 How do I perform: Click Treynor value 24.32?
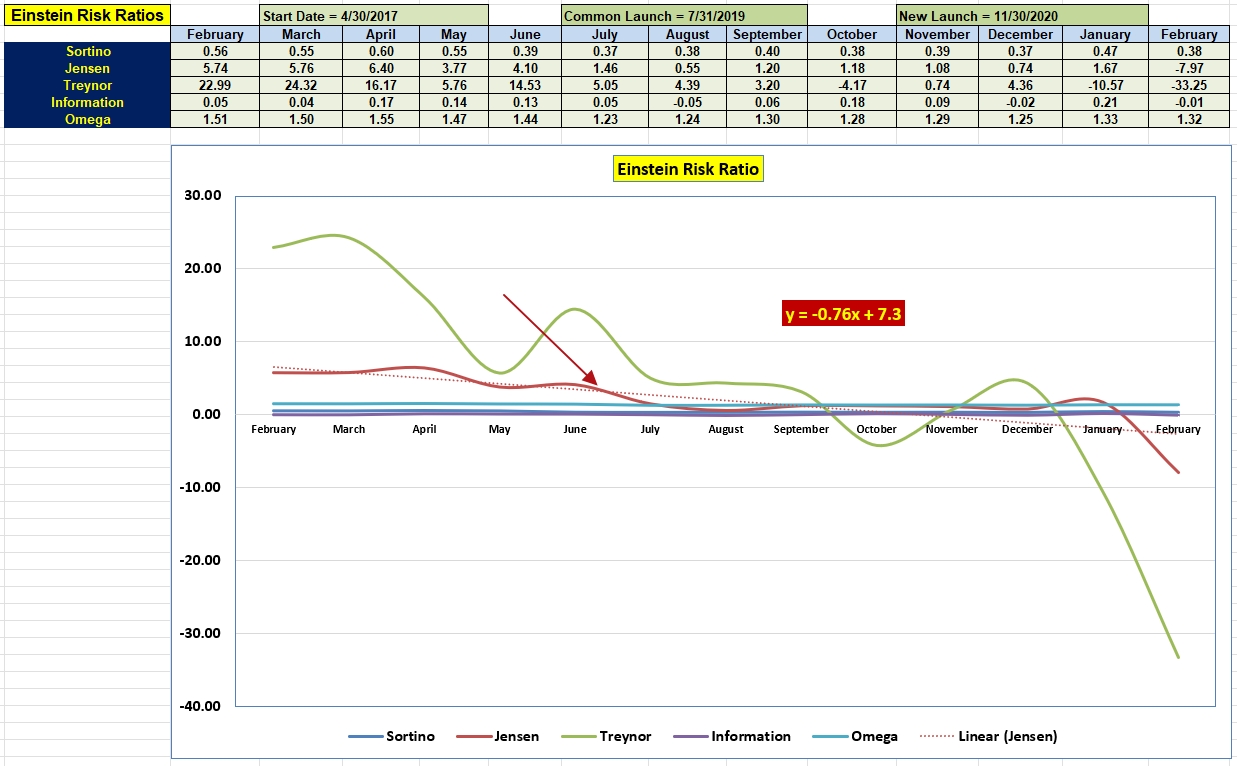click(x=301, y=85)
